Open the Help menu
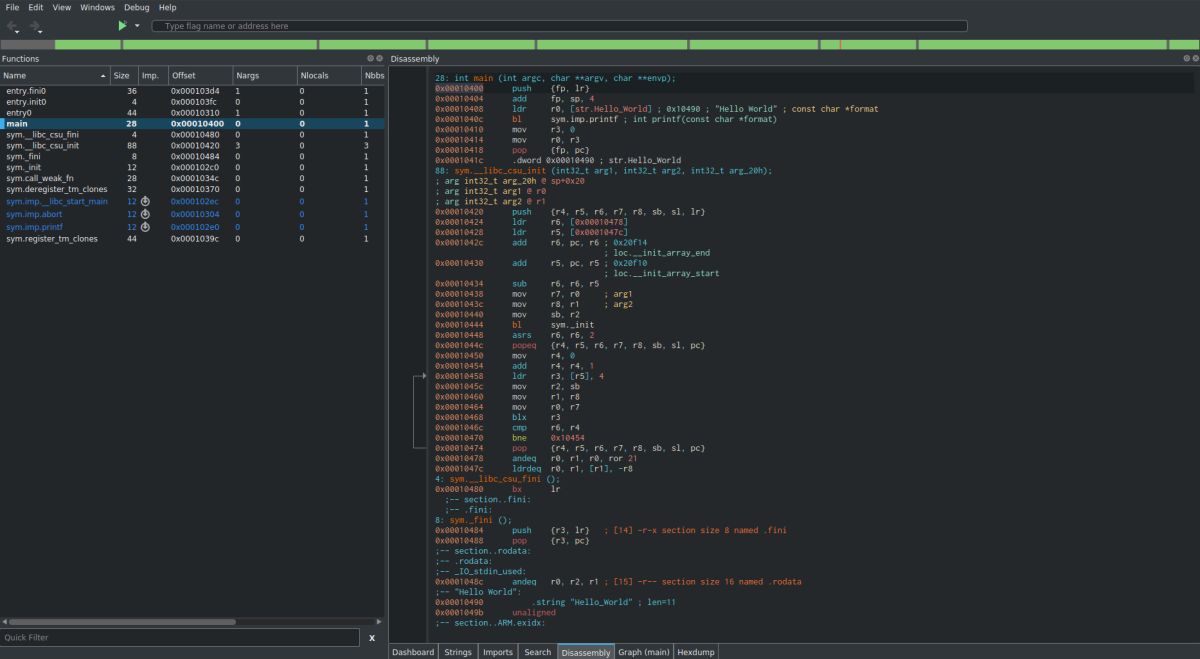 [x=167, y=7]
